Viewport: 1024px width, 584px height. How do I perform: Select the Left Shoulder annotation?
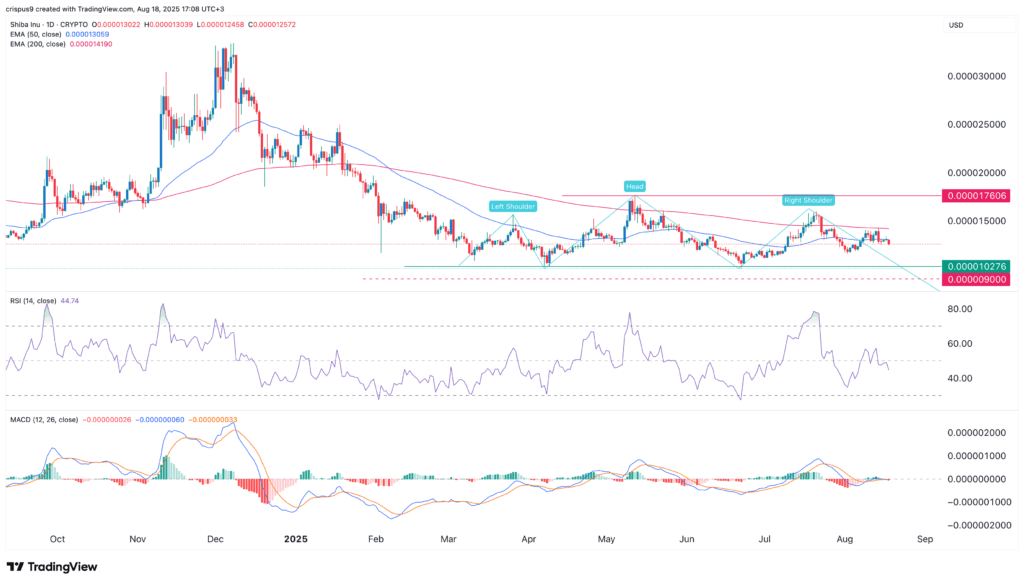point(512,207)
